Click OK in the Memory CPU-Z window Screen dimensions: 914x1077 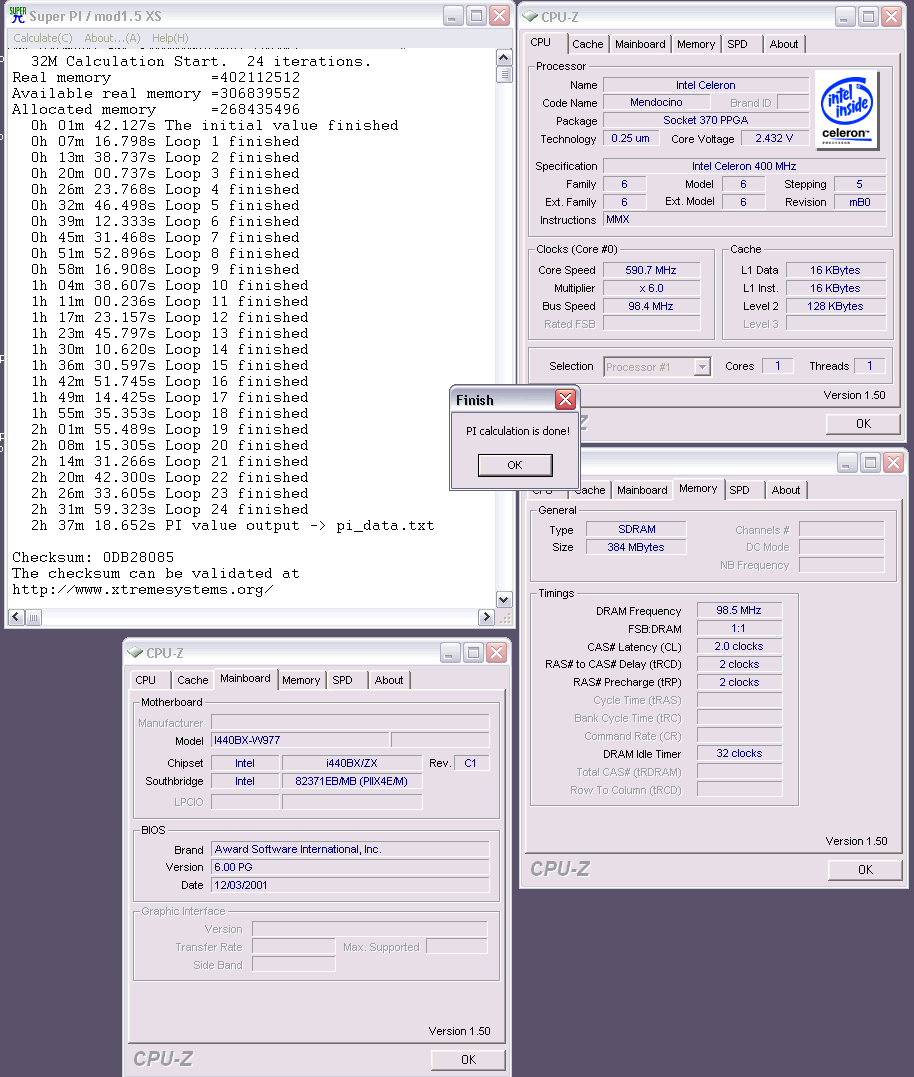tap(865, 870)
